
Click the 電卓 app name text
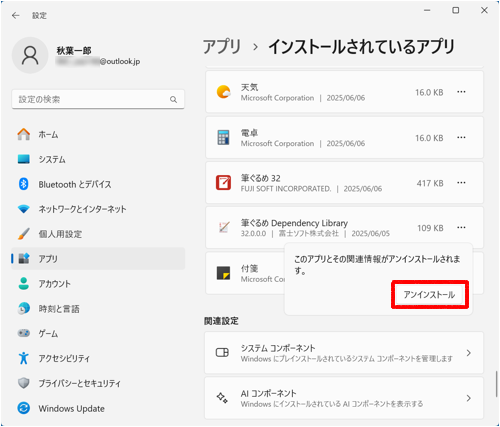coord(249,133)
